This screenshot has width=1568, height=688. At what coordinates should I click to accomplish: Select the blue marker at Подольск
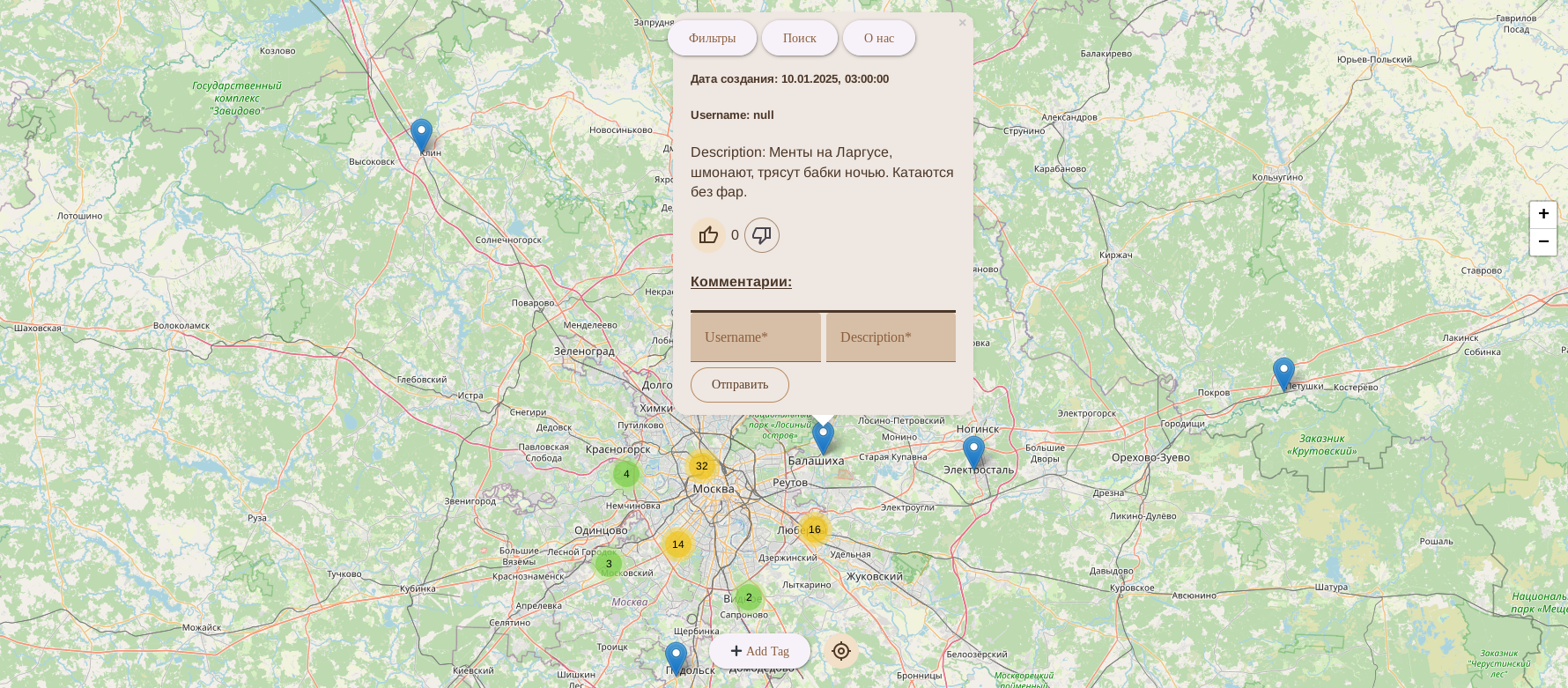point(676,659)
